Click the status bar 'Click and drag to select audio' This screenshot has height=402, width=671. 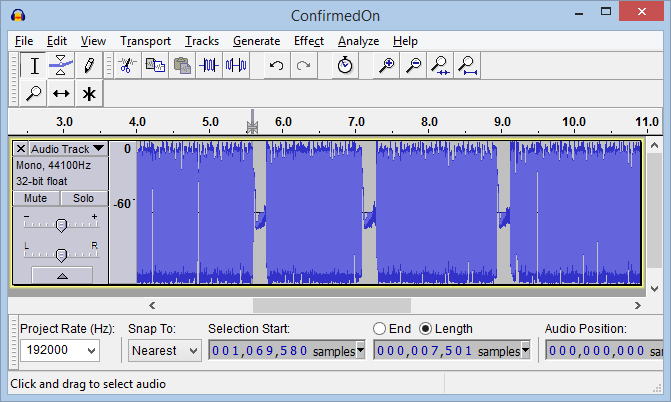pos(88,384)
